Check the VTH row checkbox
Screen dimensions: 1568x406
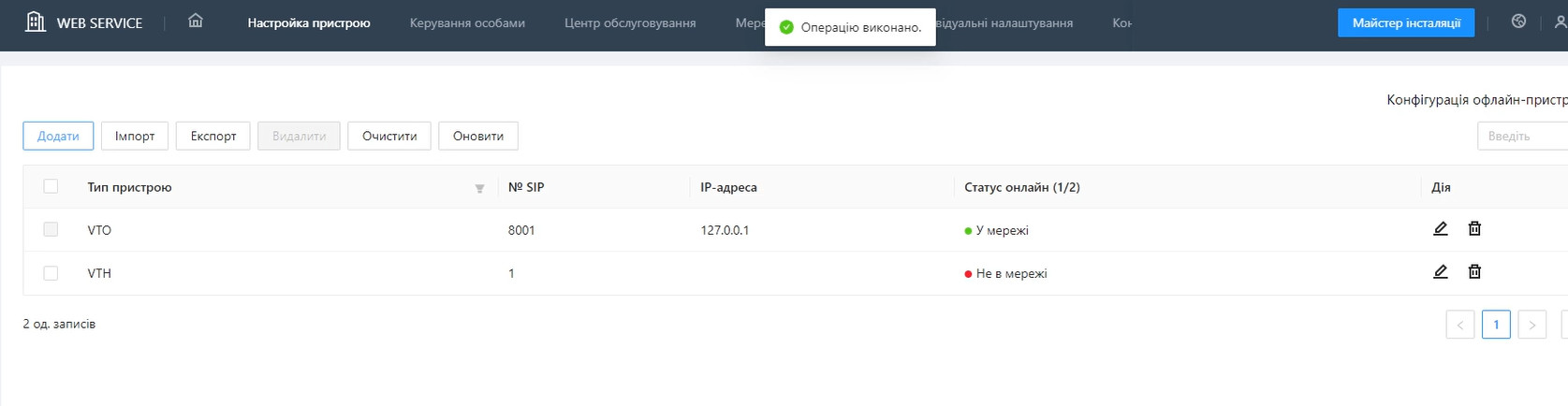coord(51,273)
